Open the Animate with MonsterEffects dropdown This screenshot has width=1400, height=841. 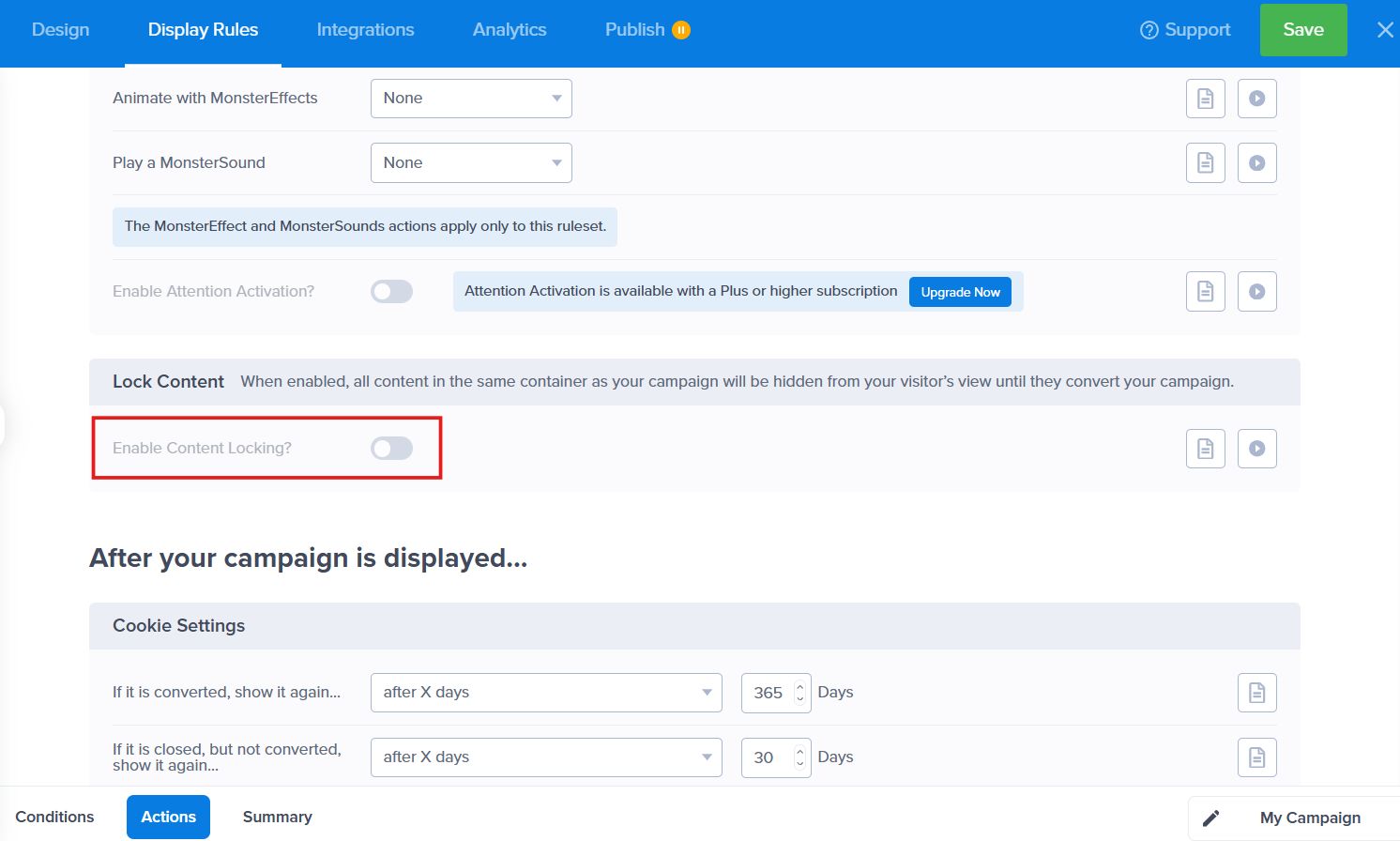point(470,98)
